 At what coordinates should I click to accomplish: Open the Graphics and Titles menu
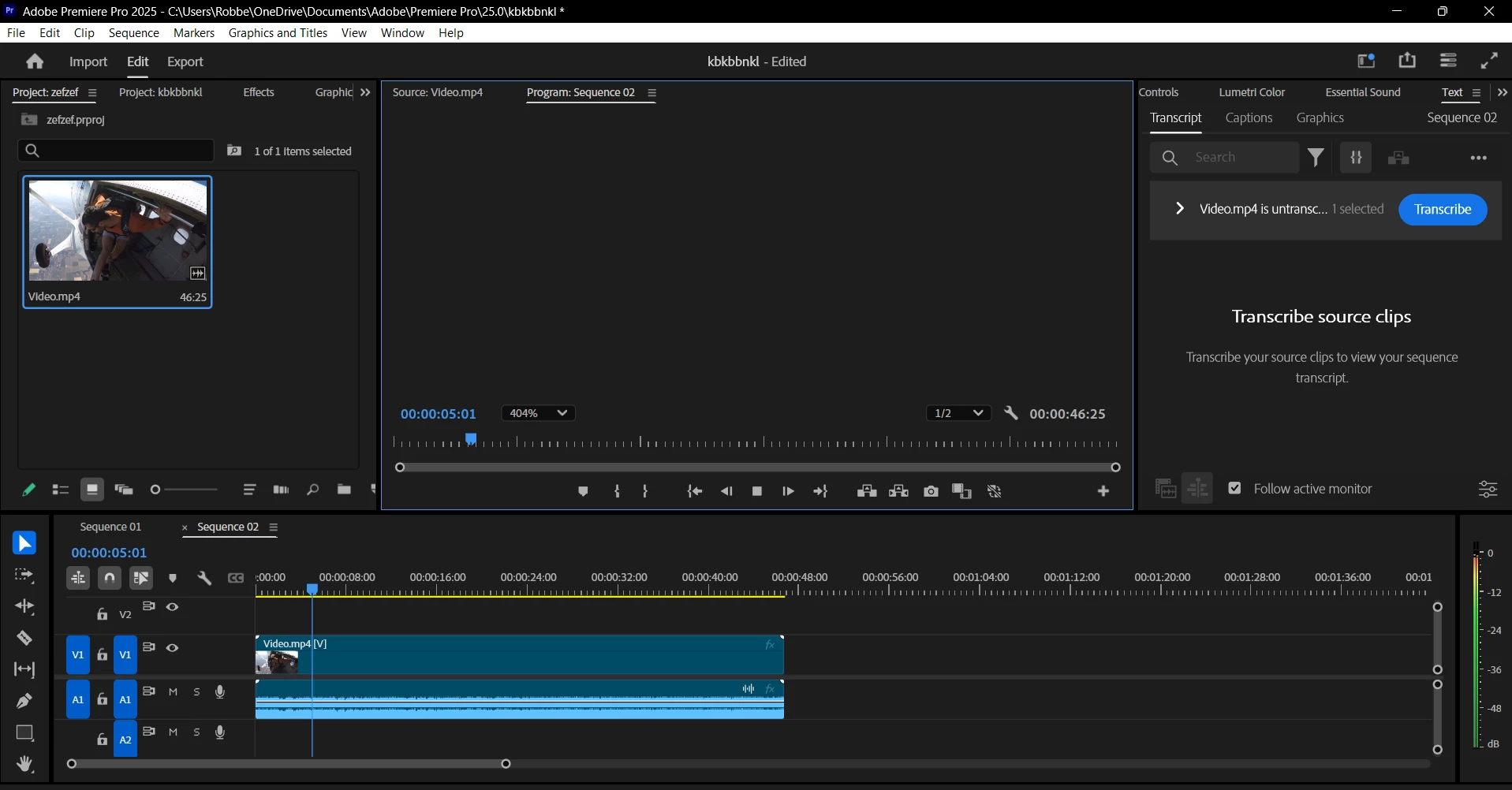(x=278, y=32)
